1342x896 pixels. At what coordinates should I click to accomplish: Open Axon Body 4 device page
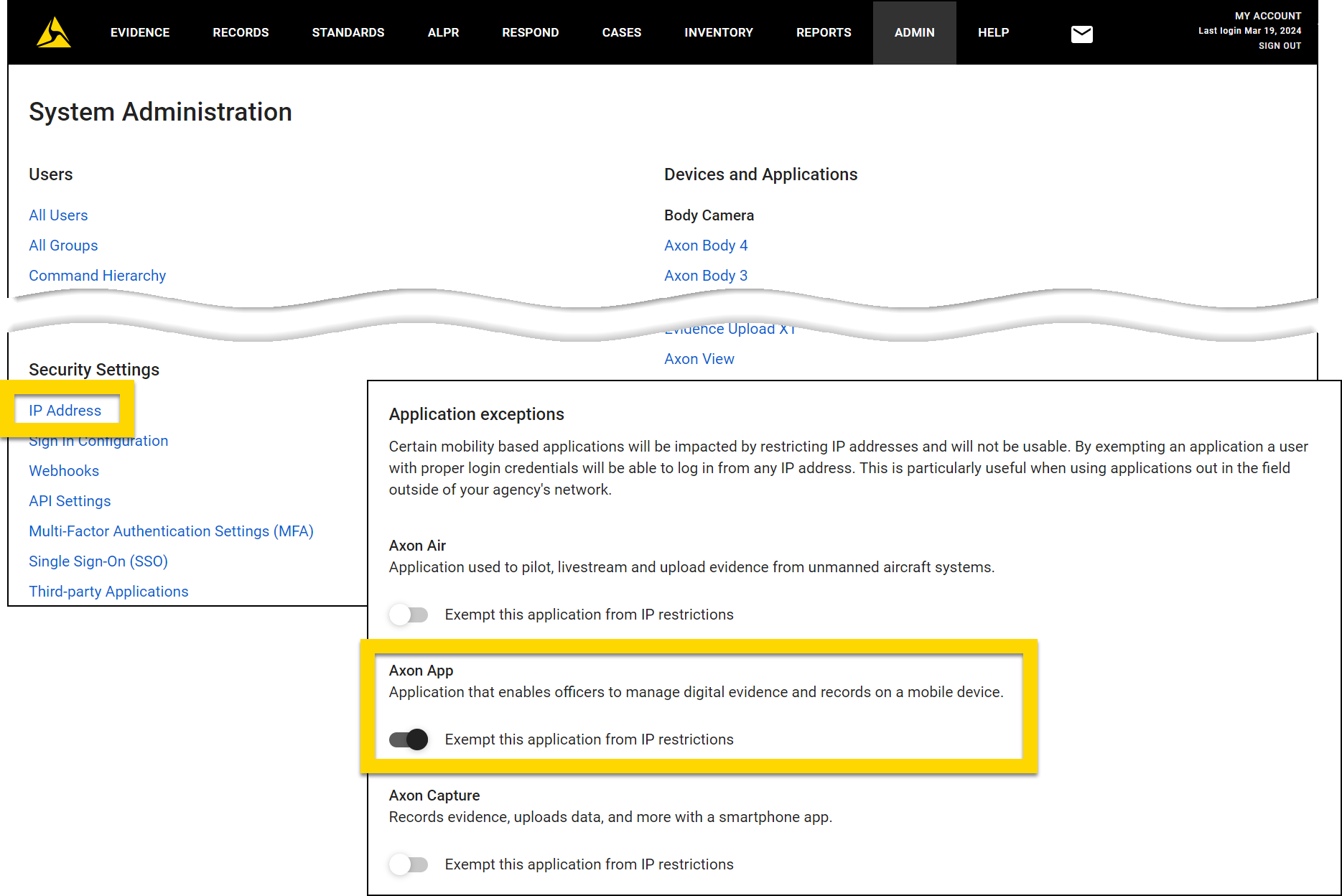pos(706,245)
